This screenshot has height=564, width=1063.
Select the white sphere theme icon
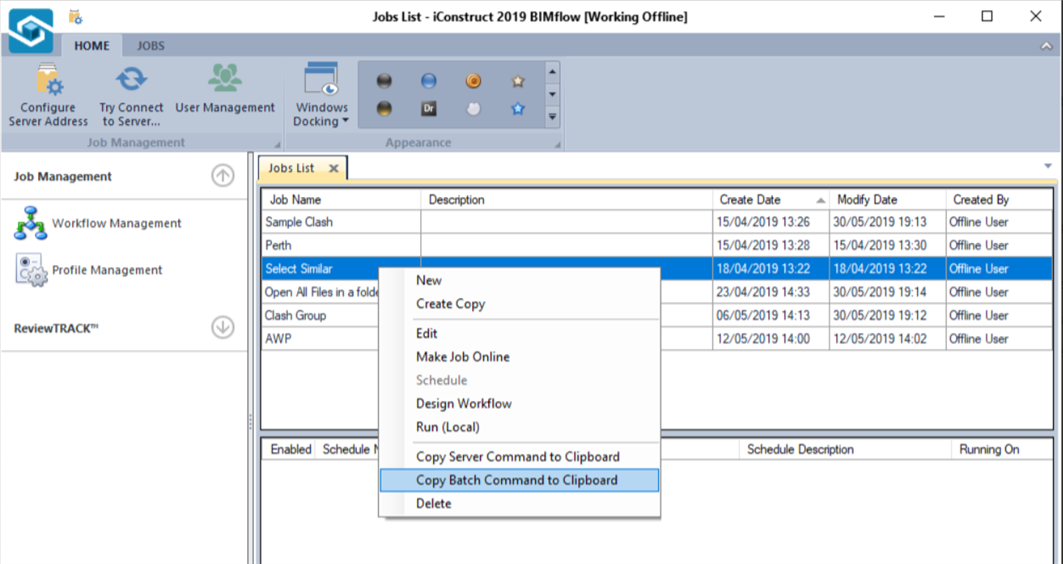pos(473,108)
